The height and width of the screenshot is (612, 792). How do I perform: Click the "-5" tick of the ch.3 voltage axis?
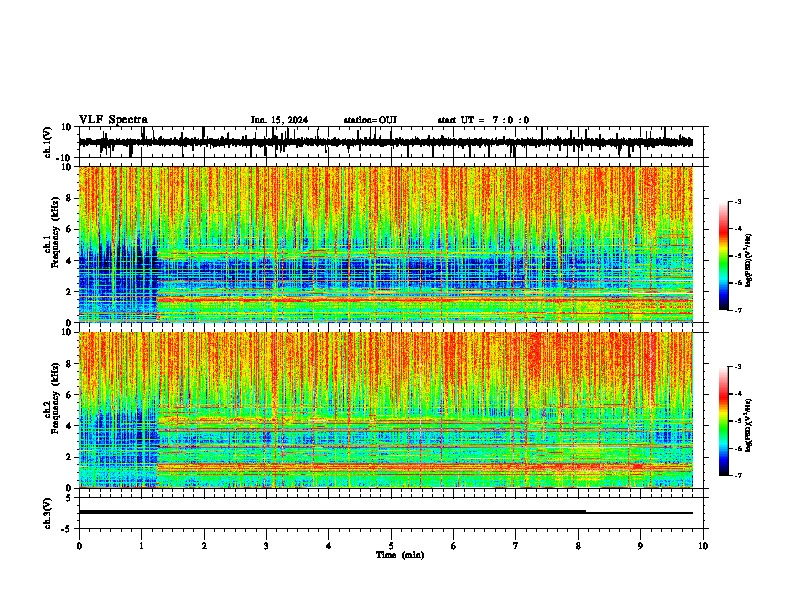(67, 529)
